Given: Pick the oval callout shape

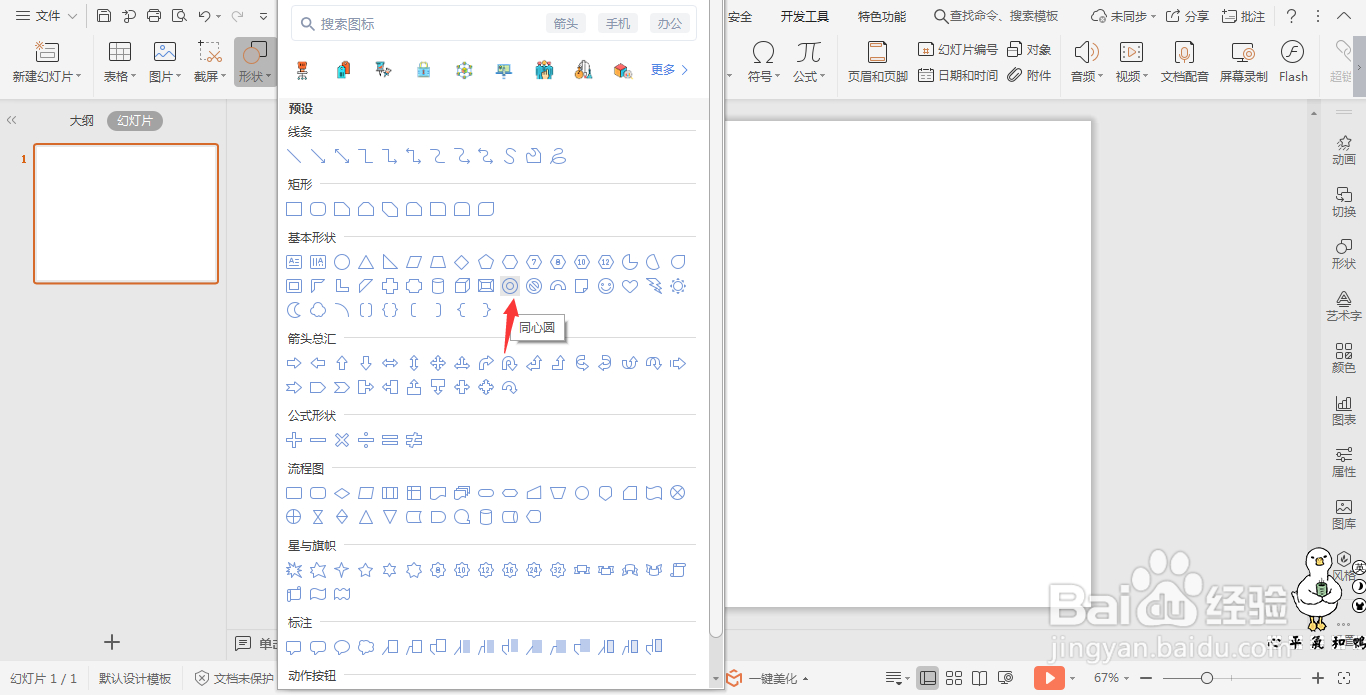Looking at the screenshot, I should coord(342,647).
